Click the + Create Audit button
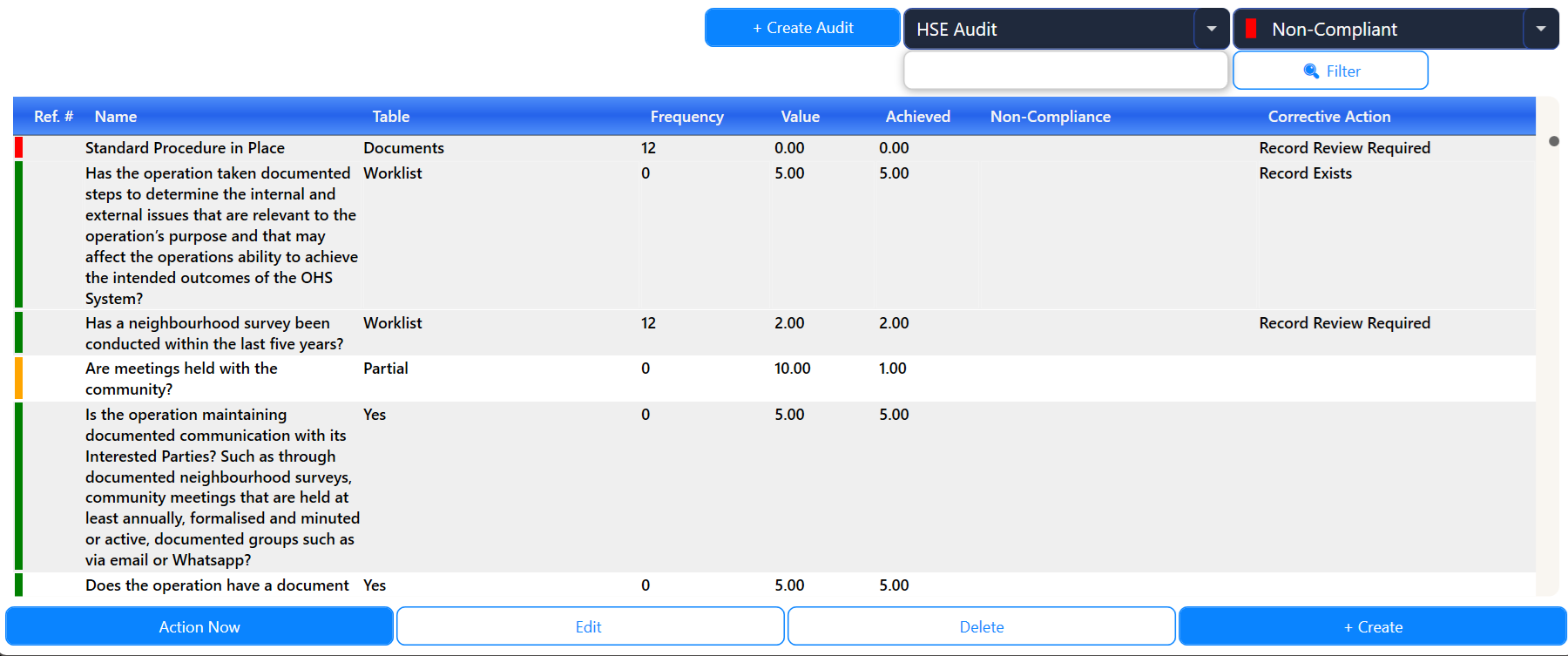The height and width of the screenshot is (656, 1568). [x=802, y=28]
